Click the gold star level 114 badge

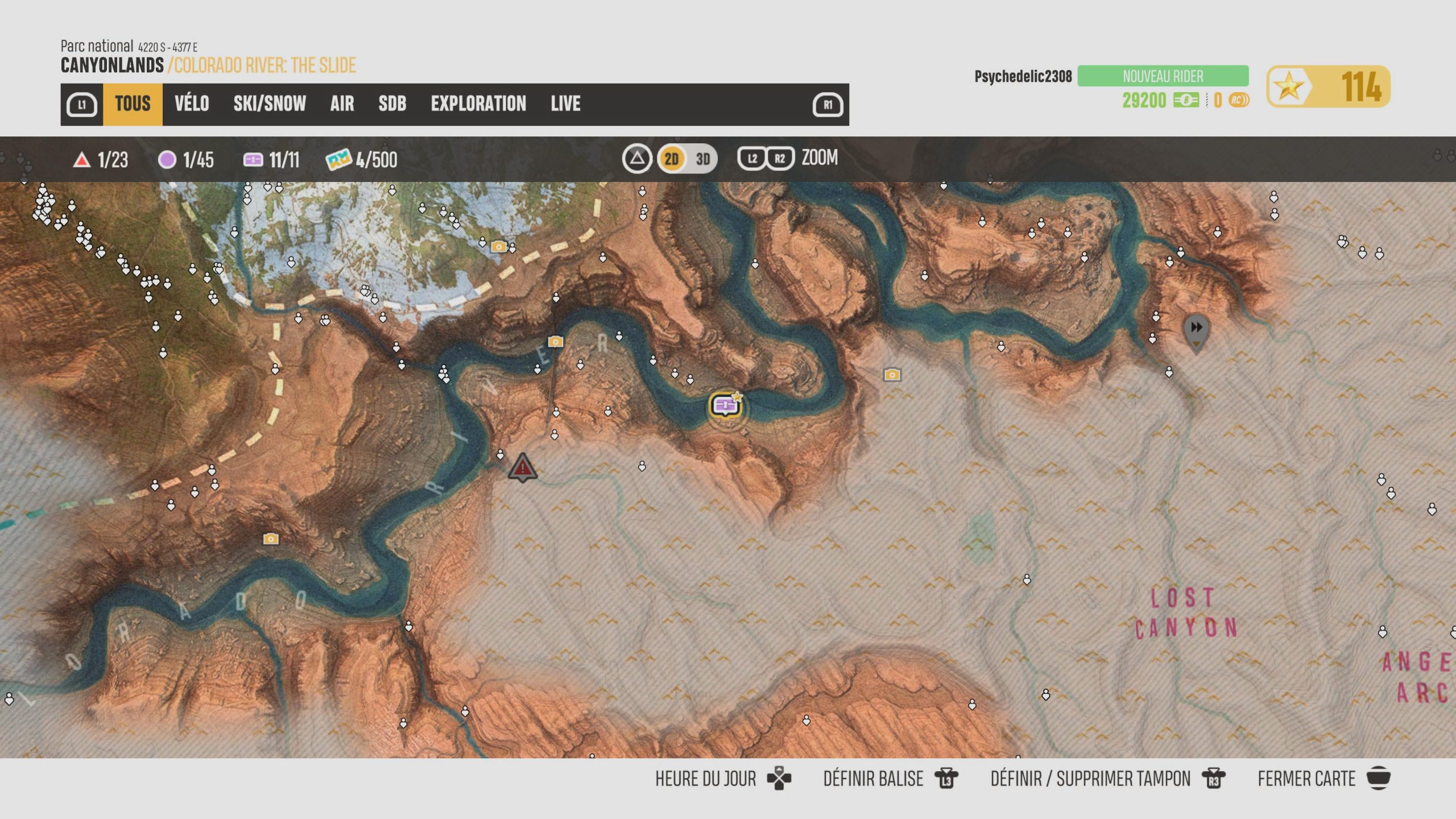[x=1328, y=86]
